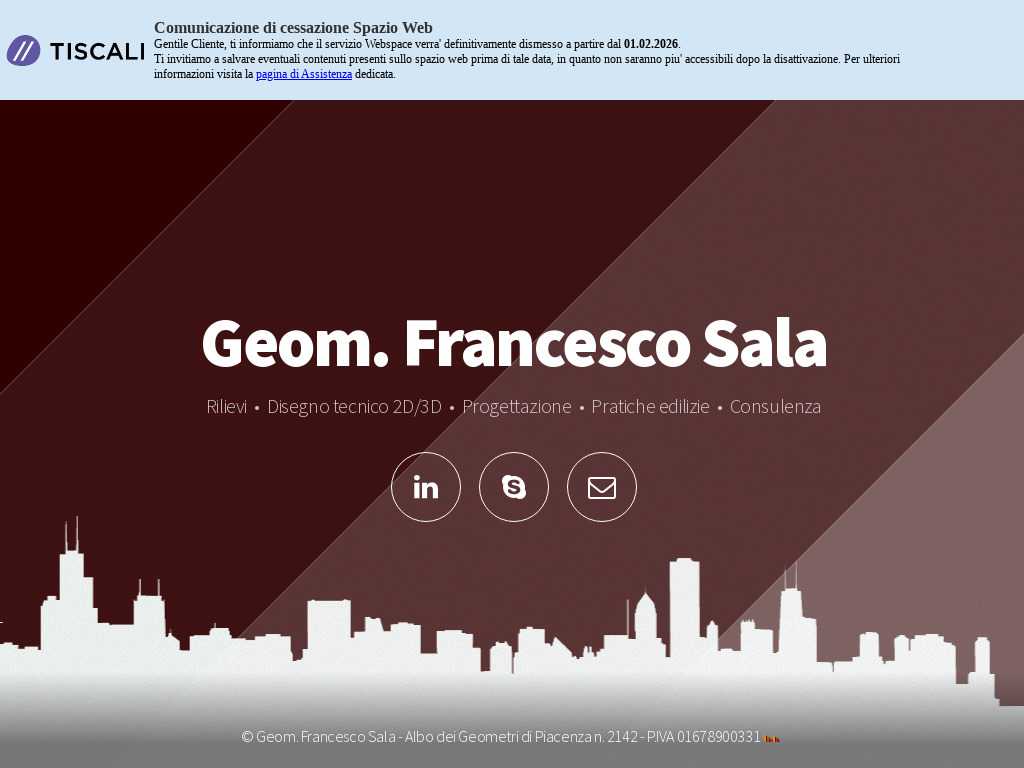
Task: Click the 'Pratiche edilizie' text
Action: tap(650, 407)
